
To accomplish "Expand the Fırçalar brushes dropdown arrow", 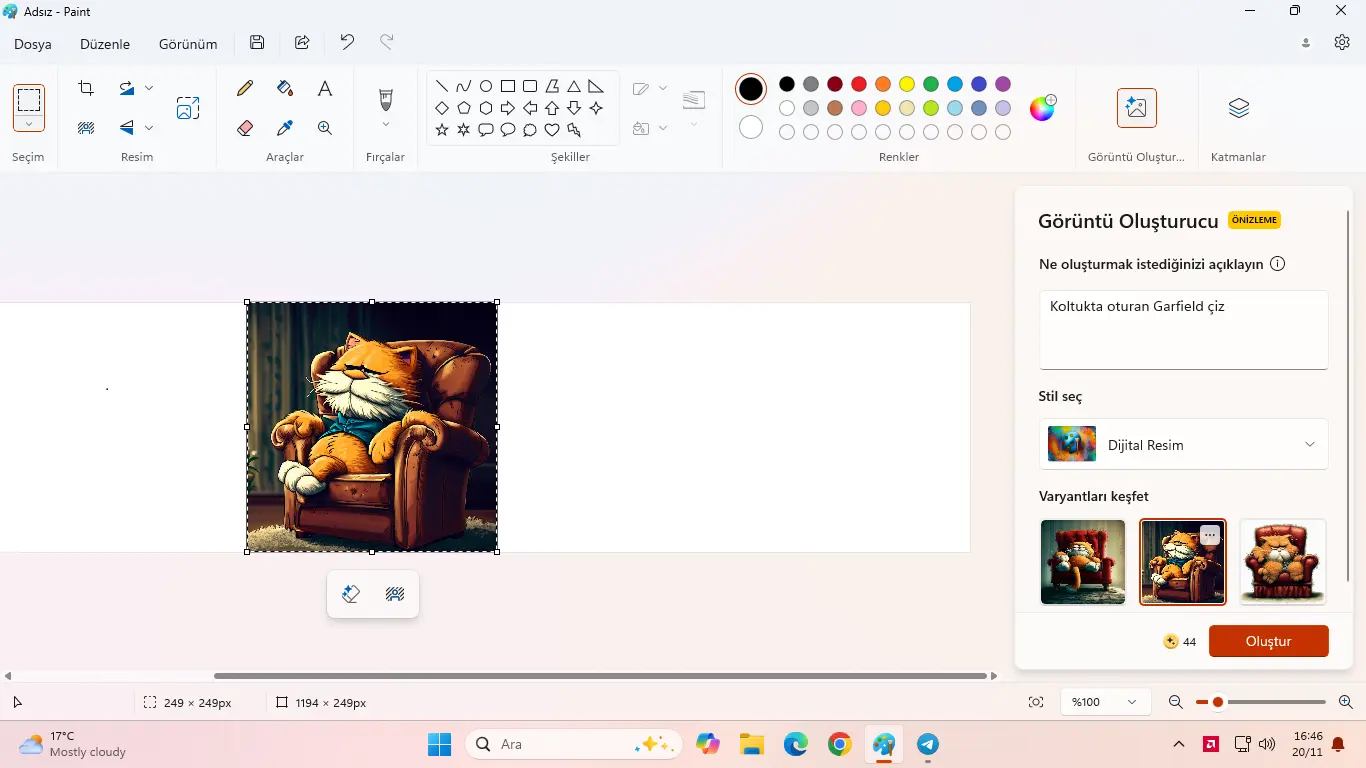I will click(386, 125).
